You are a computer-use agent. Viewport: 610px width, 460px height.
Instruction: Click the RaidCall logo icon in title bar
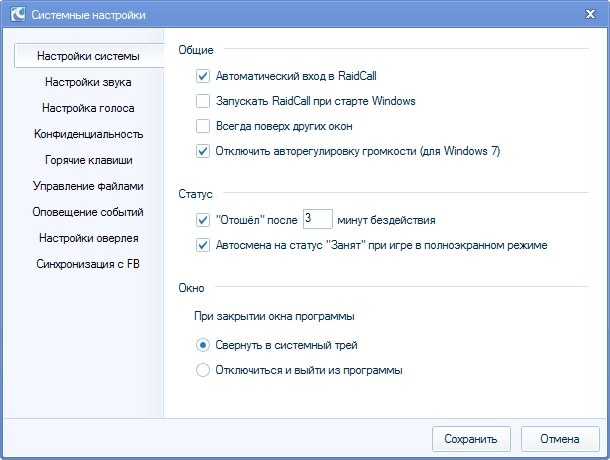18,14
